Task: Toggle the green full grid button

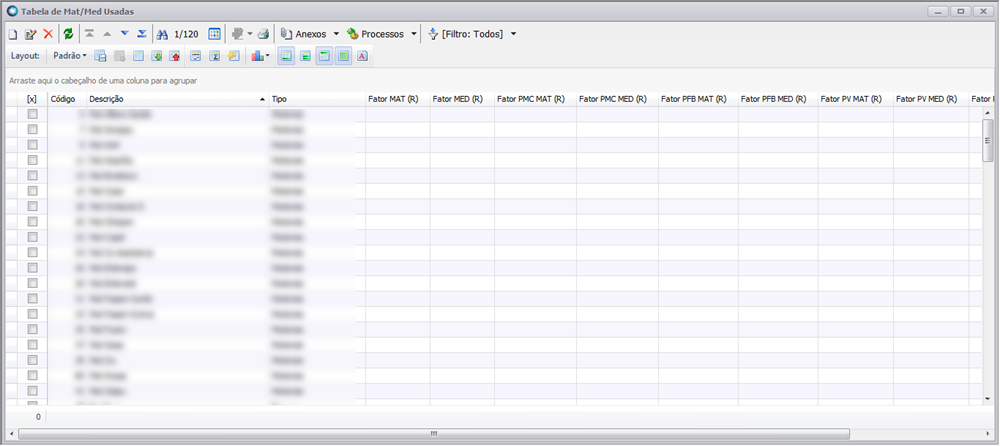Action: [343, 56]
